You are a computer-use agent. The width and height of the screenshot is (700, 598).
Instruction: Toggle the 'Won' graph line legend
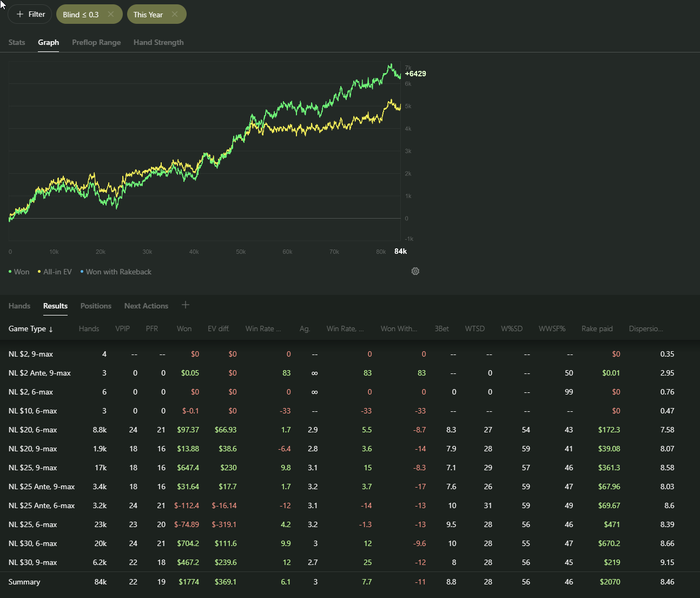click(20, 271)
